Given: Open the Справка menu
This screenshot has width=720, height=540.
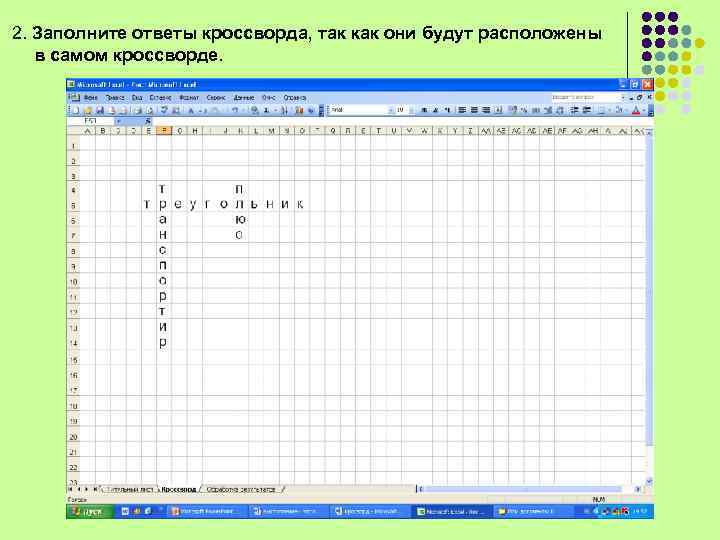Looking at the screenshot, I should coord(295,98).
